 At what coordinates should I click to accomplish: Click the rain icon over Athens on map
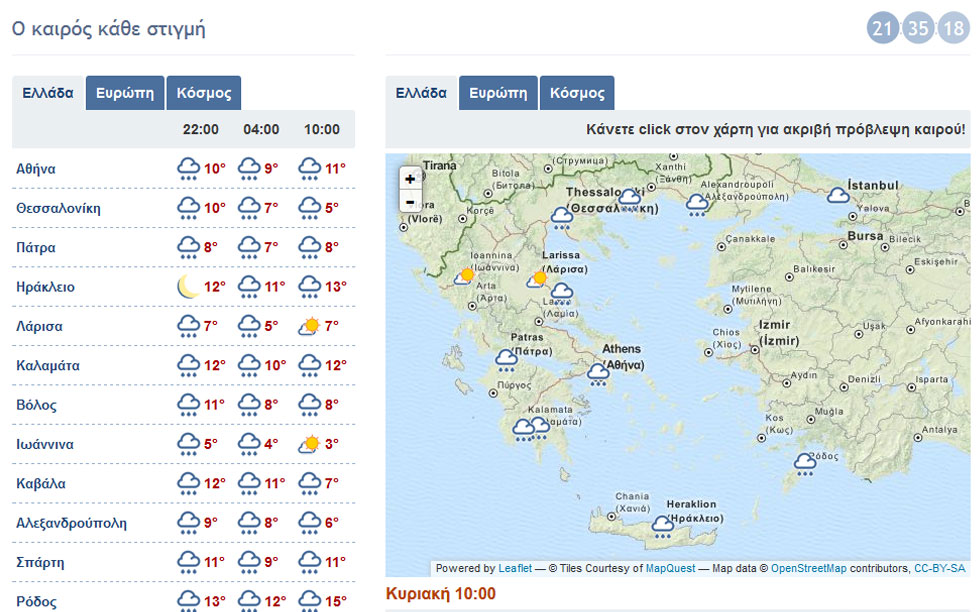tap(598, 374)
